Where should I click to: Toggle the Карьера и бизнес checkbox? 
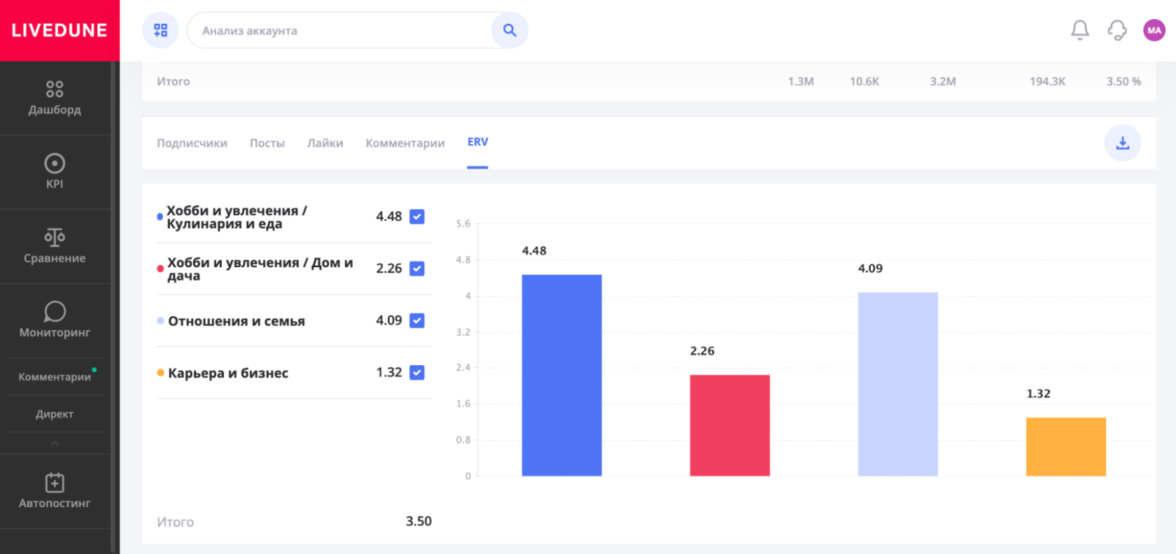click(417, 372)
